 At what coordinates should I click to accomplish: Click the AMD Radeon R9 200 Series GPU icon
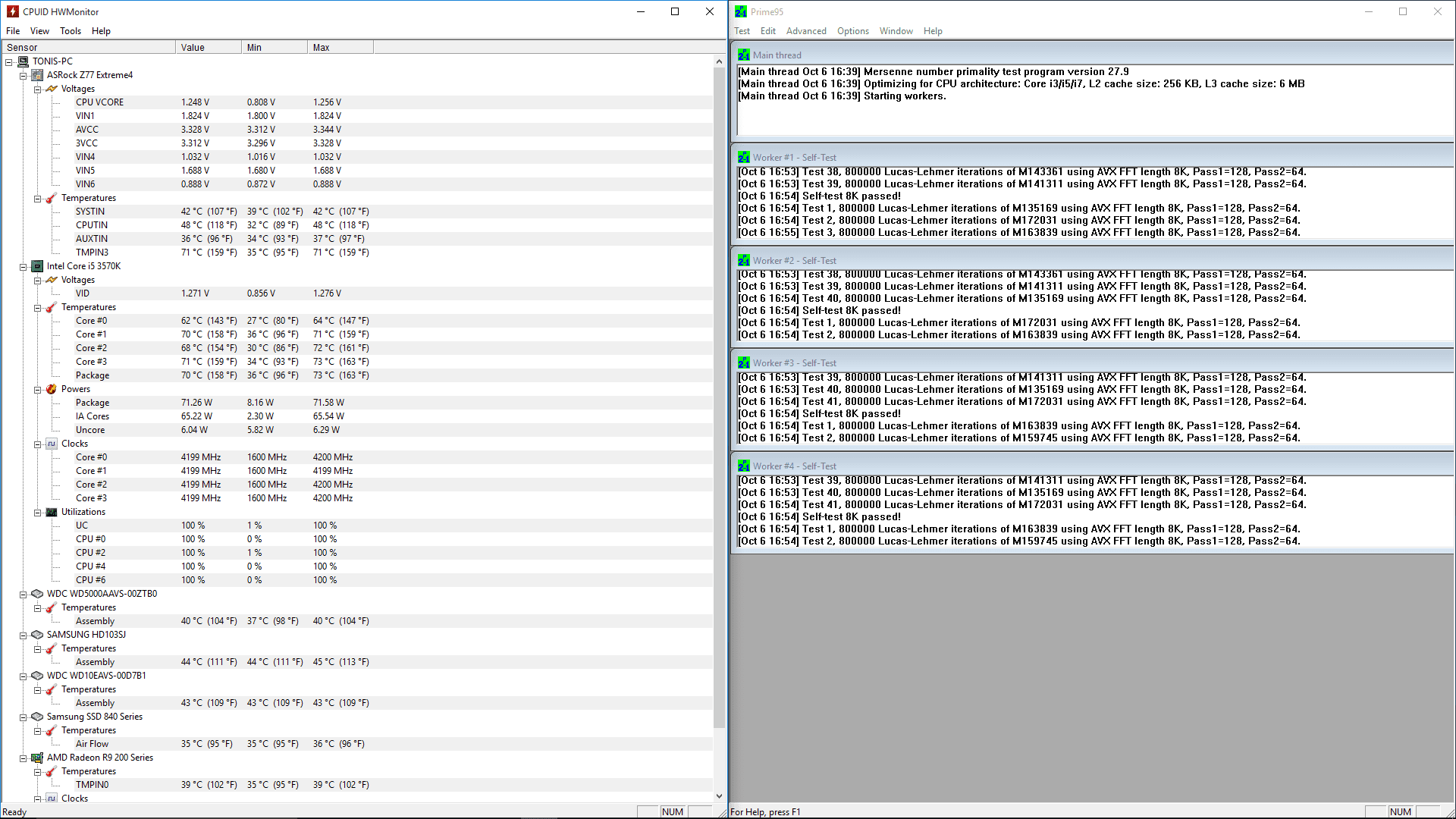[37, 758]
